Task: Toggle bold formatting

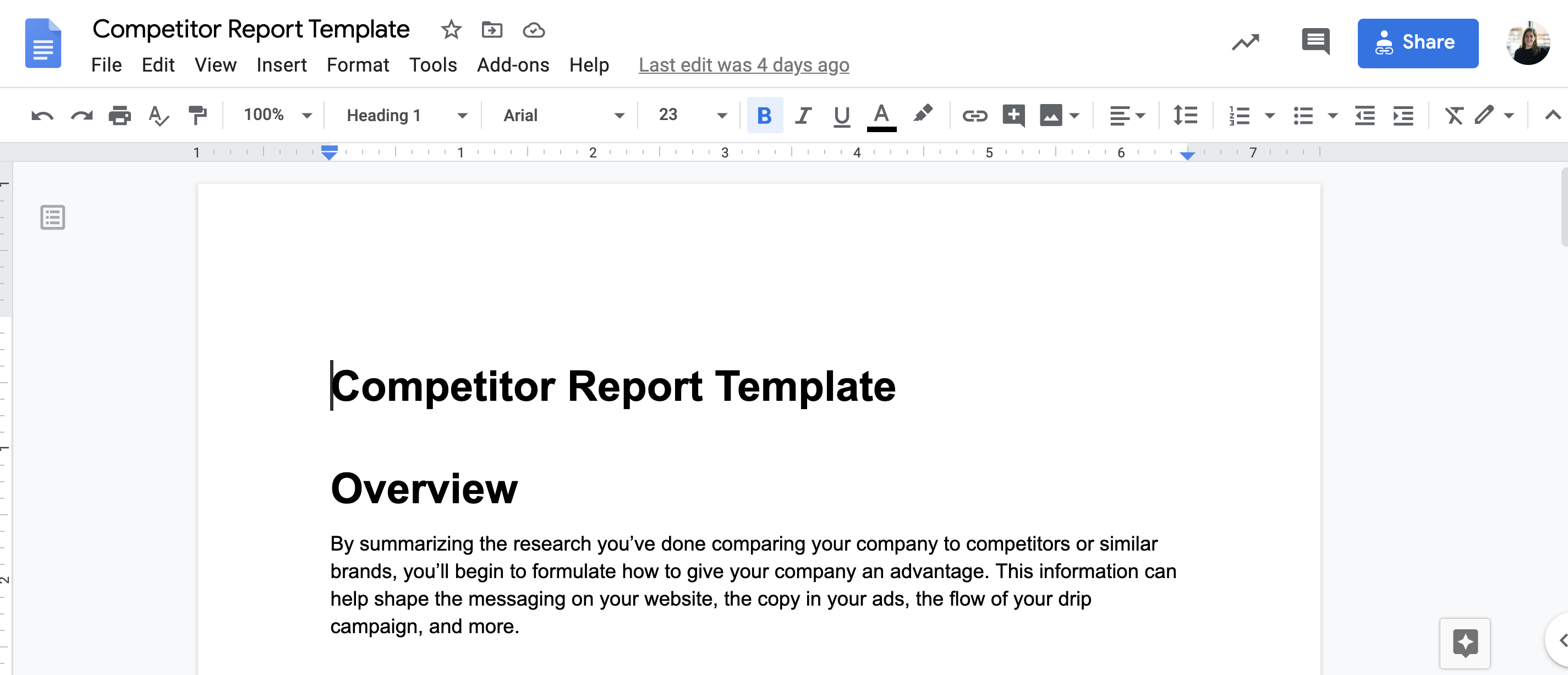Action: tap(765, 115)
